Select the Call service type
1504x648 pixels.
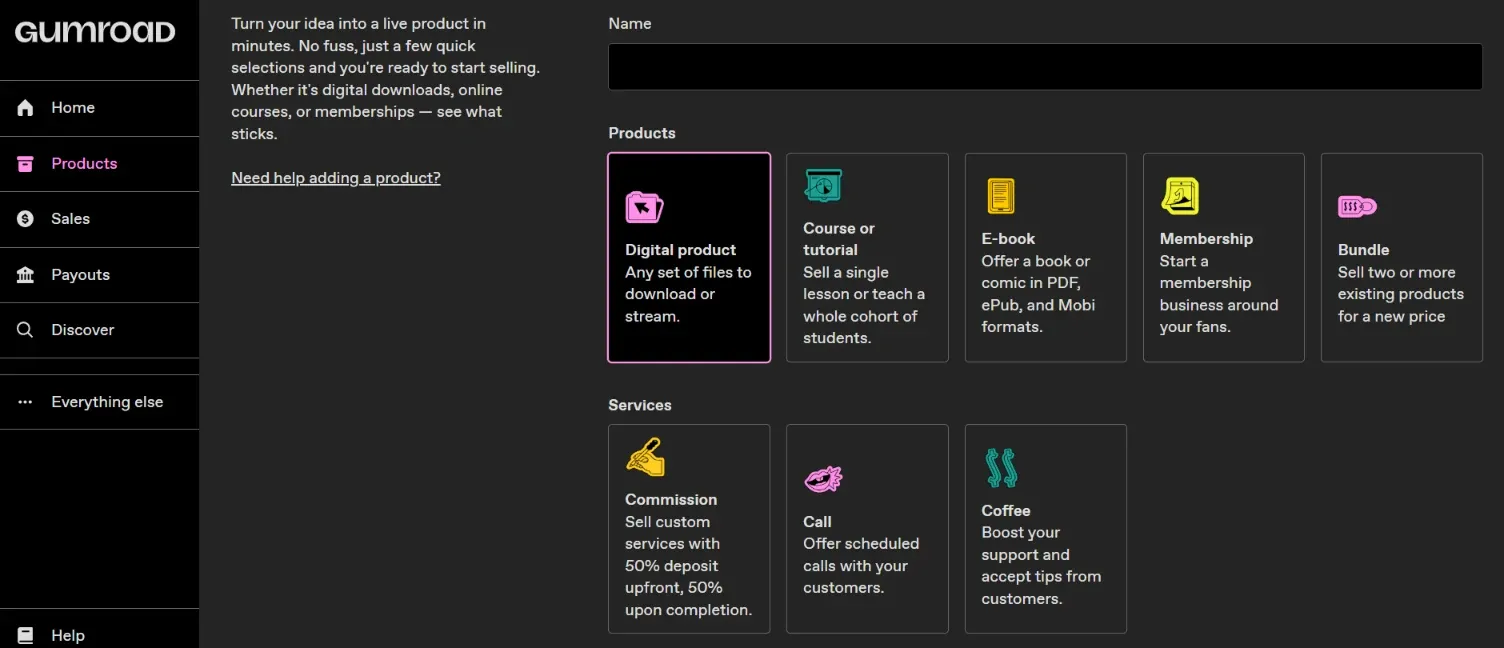(x=867, y=529)
